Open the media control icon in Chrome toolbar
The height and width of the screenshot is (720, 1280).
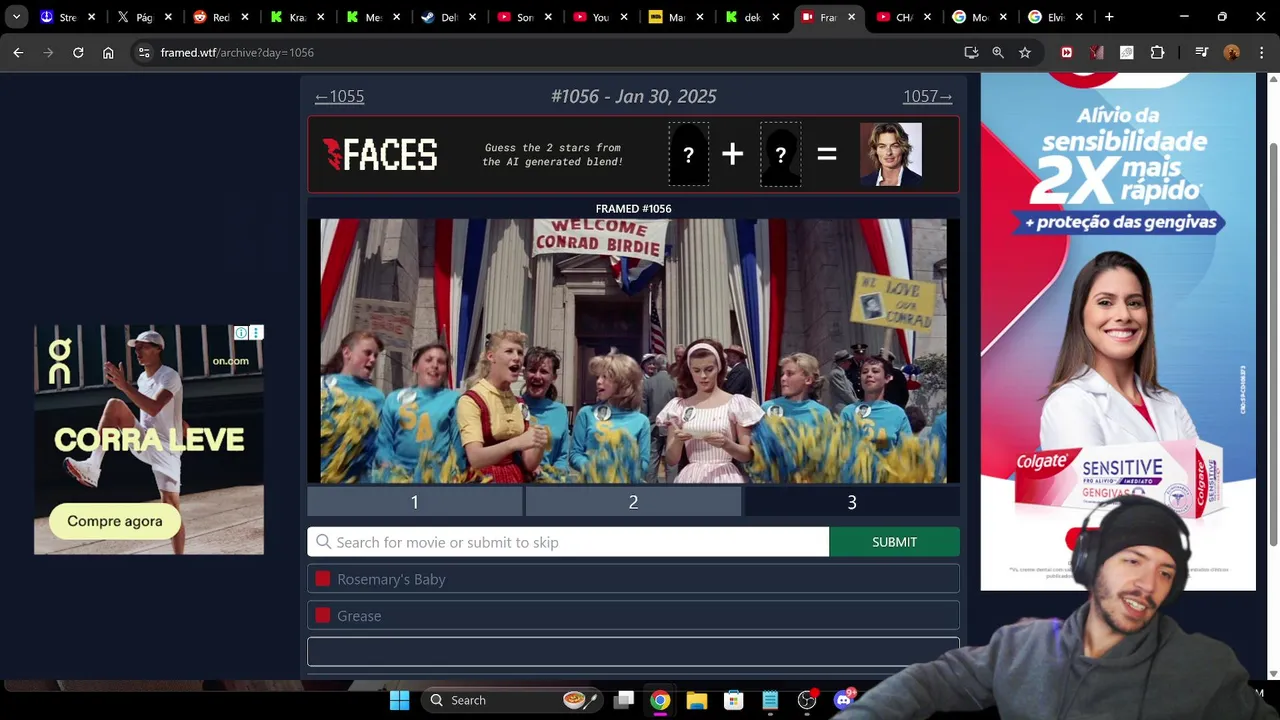[x=1203, y=52]
